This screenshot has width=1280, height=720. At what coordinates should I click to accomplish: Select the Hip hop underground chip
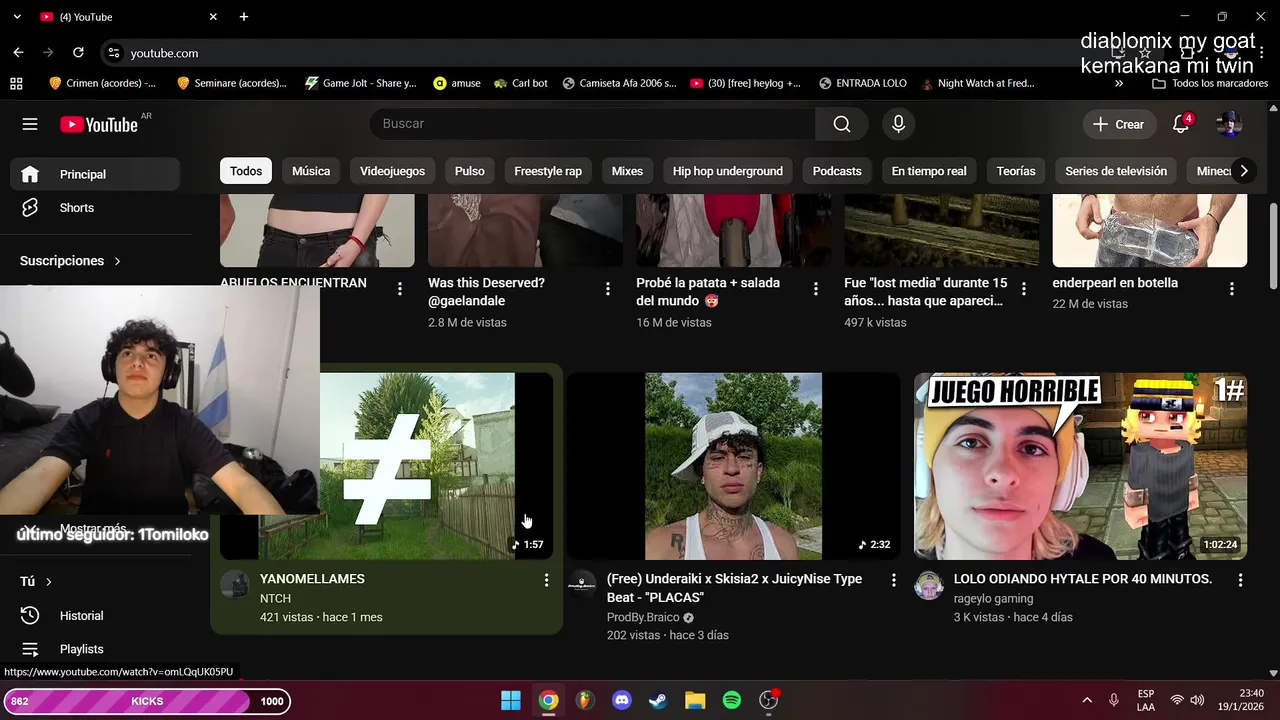[728, 171]
